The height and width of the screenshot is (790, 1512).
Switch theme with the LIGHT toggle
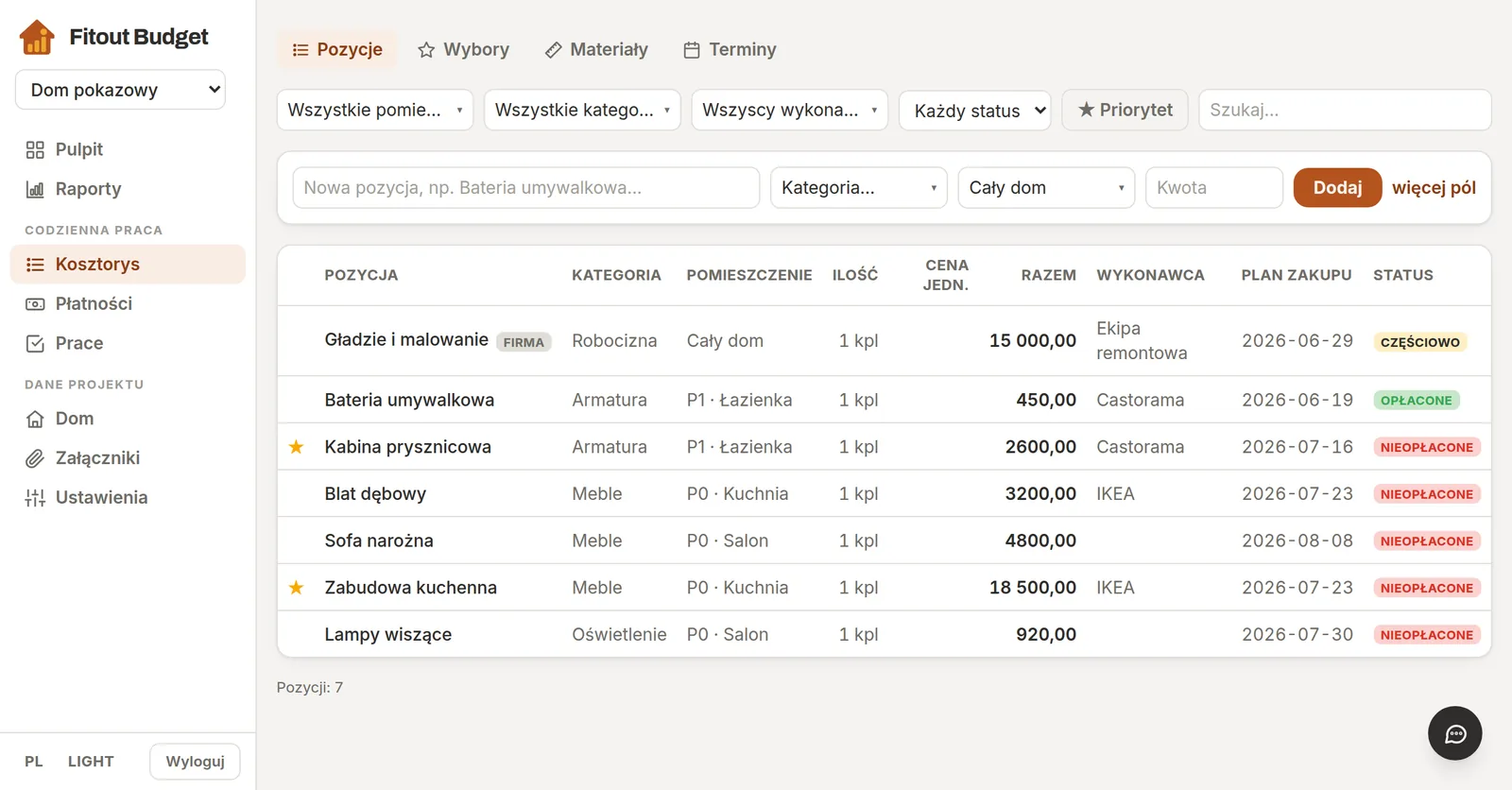91,762
